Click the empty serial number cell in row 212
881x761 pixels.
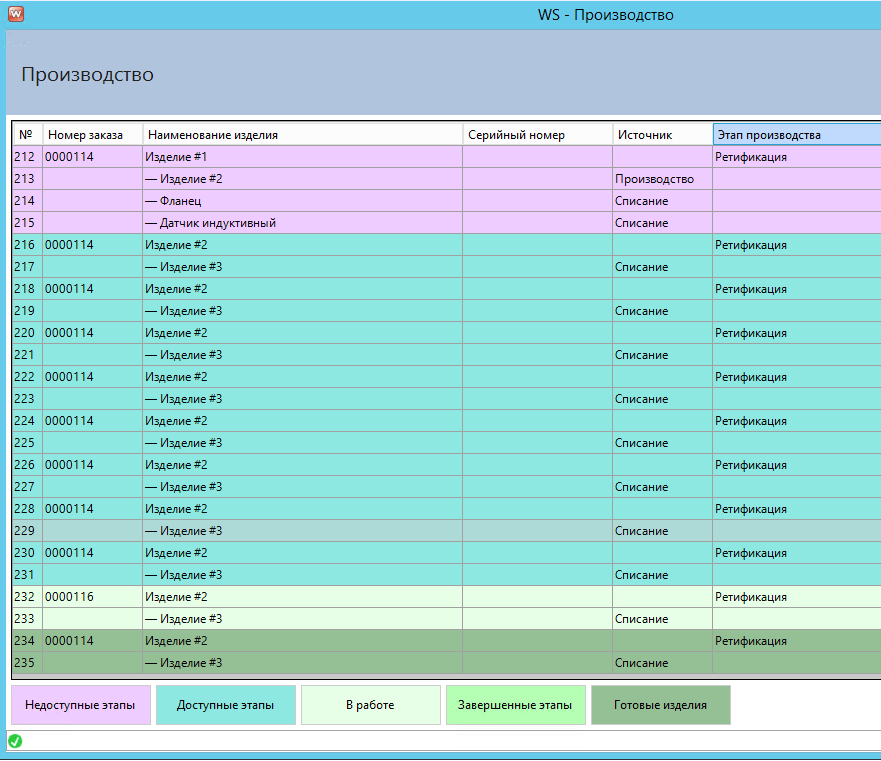click(x=538, y=157)
